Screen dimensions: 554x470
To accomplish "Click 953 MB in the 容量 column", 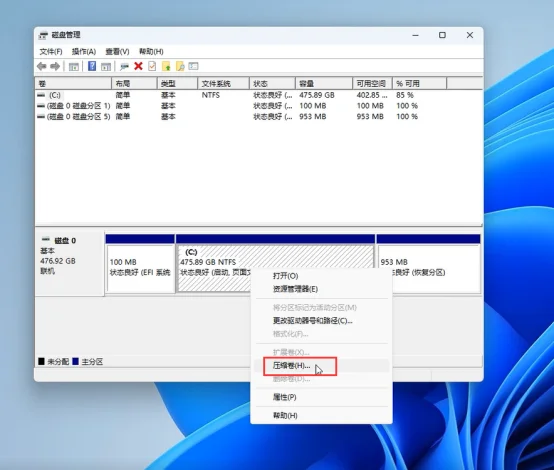I will coord(312,117).
